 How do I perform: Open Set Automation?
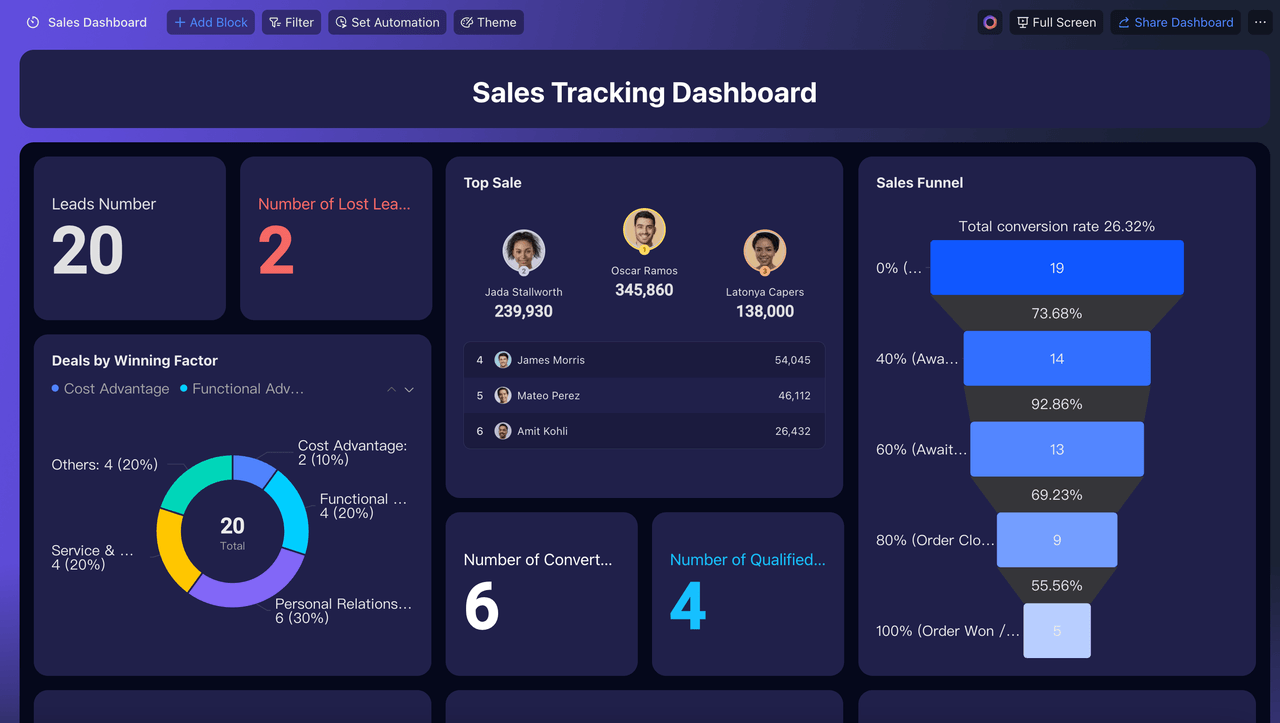pyautogui.click(x=387, y=22)
